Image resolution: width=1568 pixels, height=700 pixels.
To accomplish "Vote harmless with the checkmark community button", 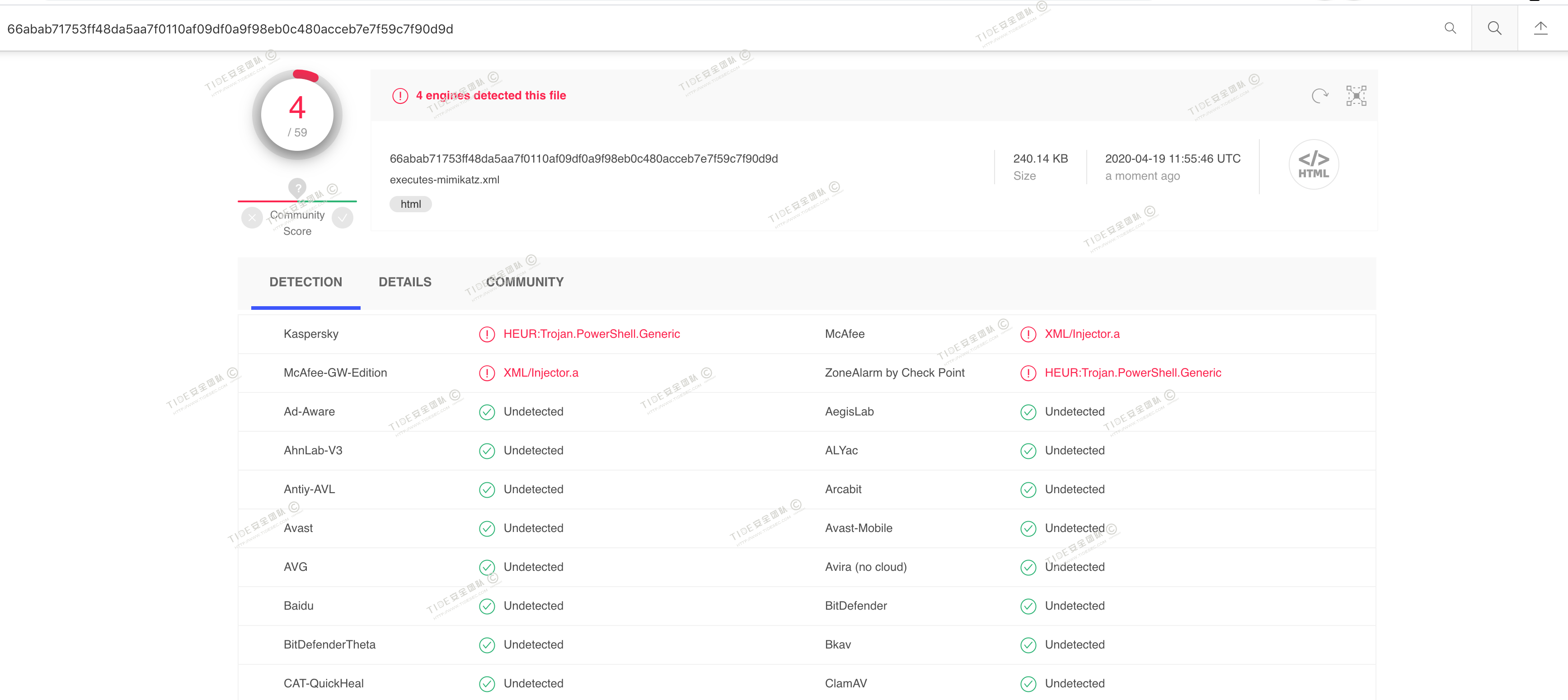I will (343, 218).
